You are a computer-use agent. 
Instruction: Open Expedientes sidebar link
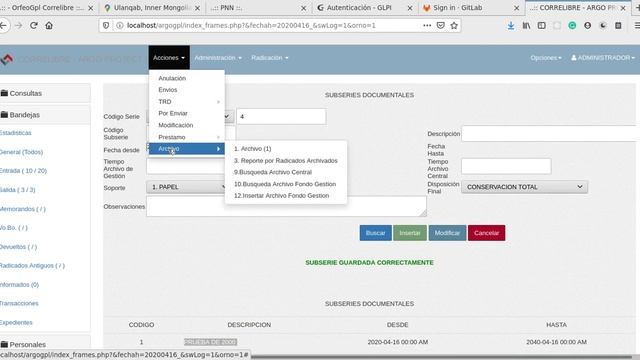point(16,322)
